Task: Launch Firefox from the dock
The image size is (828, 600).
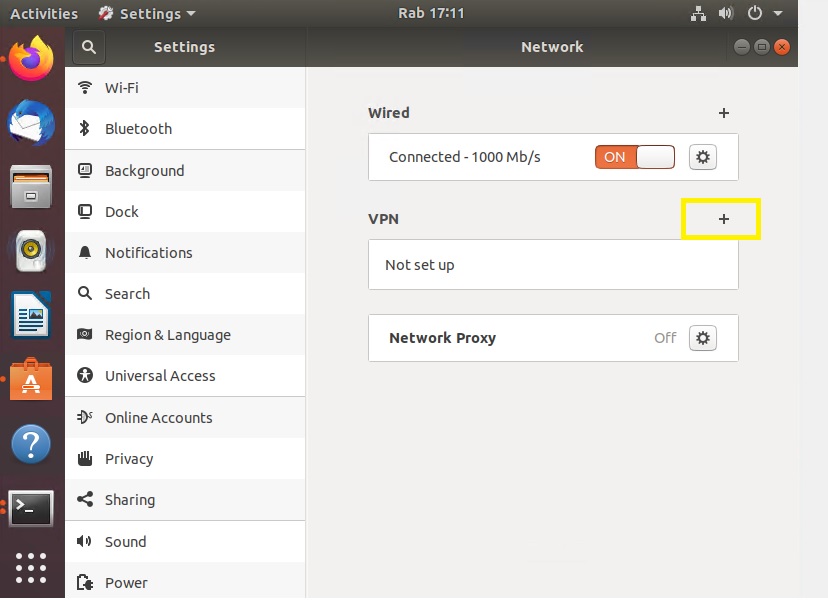Action: click(x=31, y=60)
